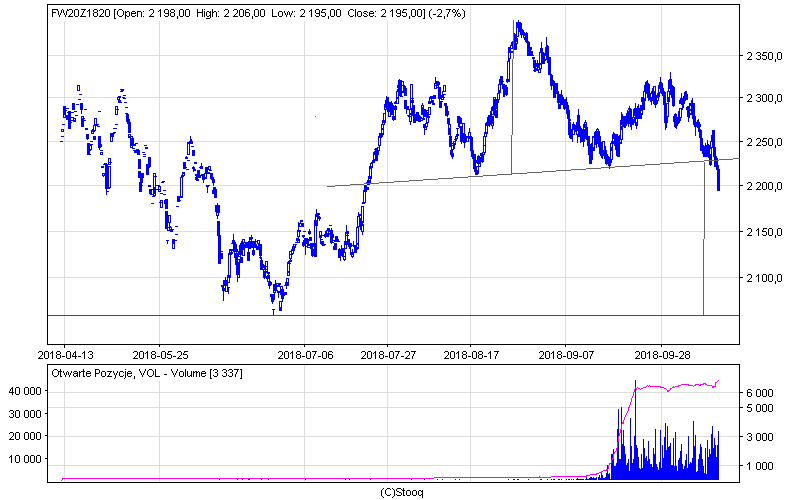Viewport: 800px width, 500px height.
Task: Click the 10 000 open-interest axis label
Action: point(25,459)
